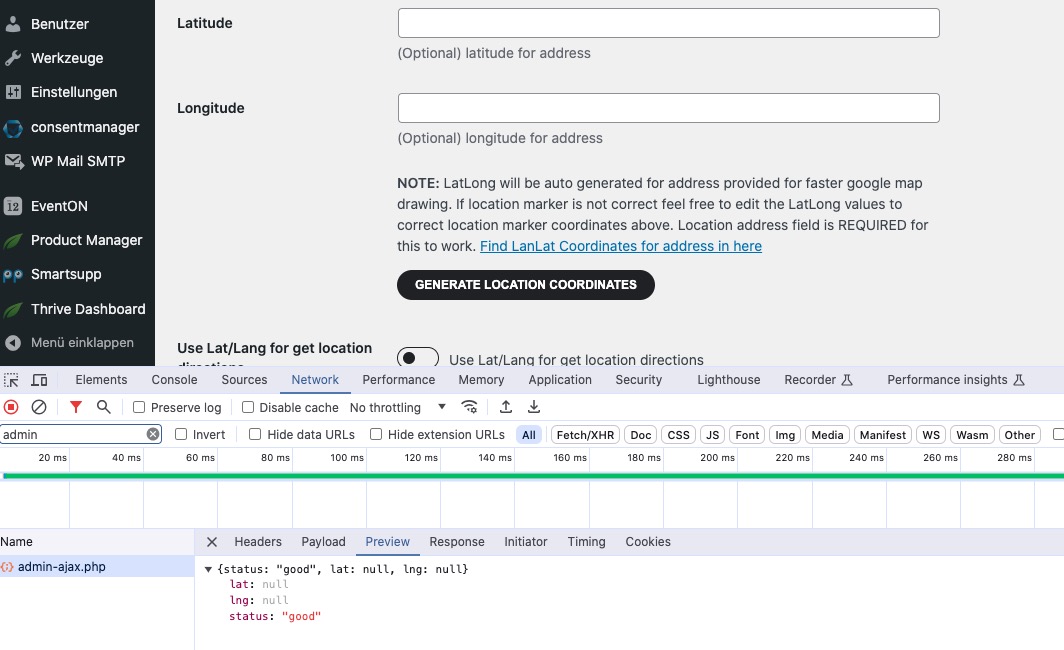
Task: Toggle the device toolbar icon
Action: click(40, 380)
